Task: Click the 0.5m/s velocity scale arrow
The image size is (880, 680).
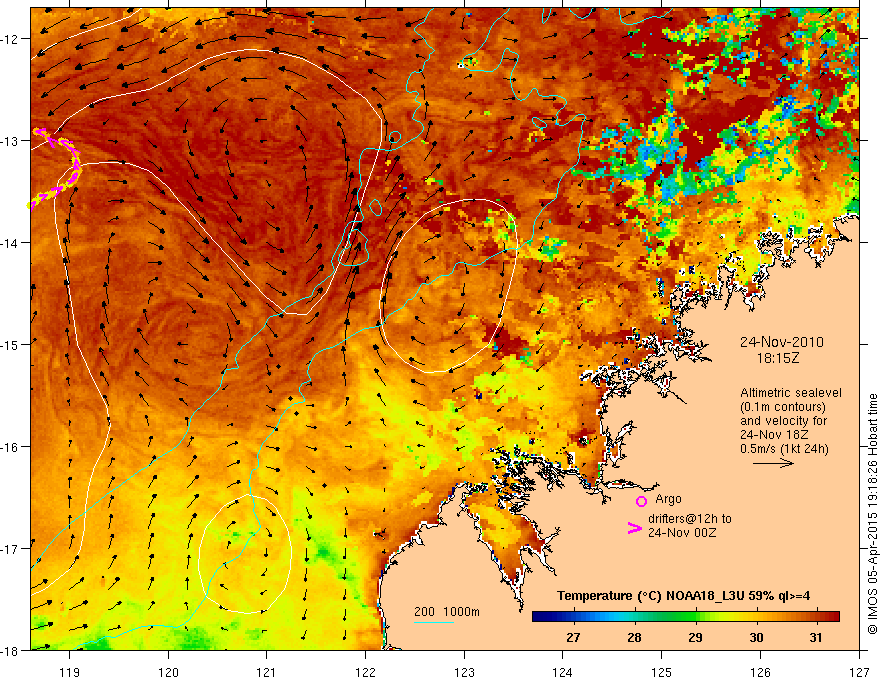Action: point(773,463)
